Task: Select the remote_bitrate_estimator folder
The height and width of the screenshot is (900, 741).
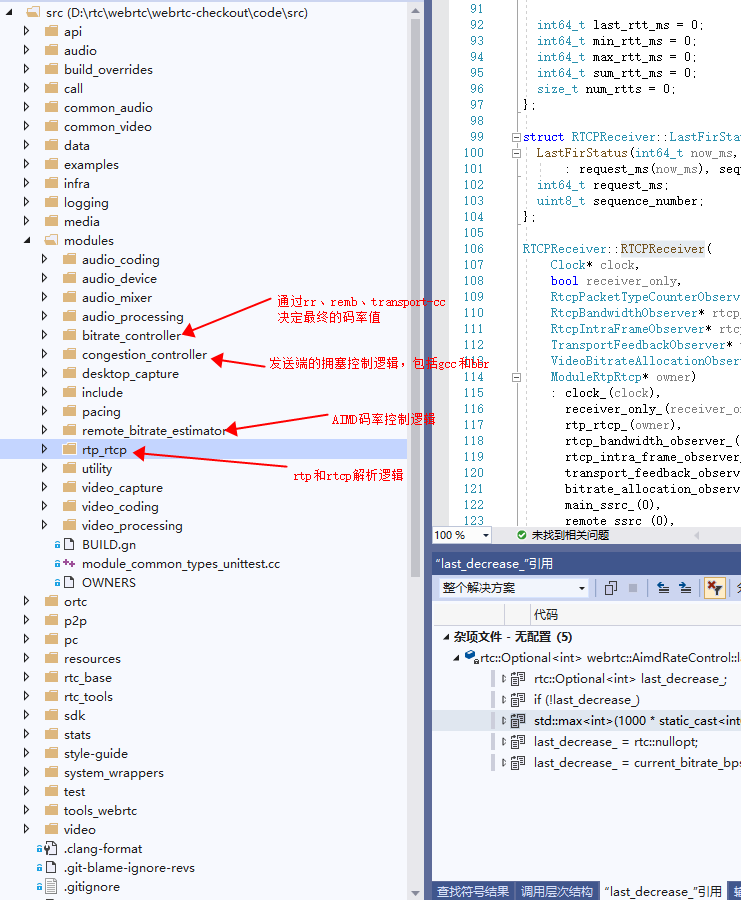Action: click(x=153, y=430)
